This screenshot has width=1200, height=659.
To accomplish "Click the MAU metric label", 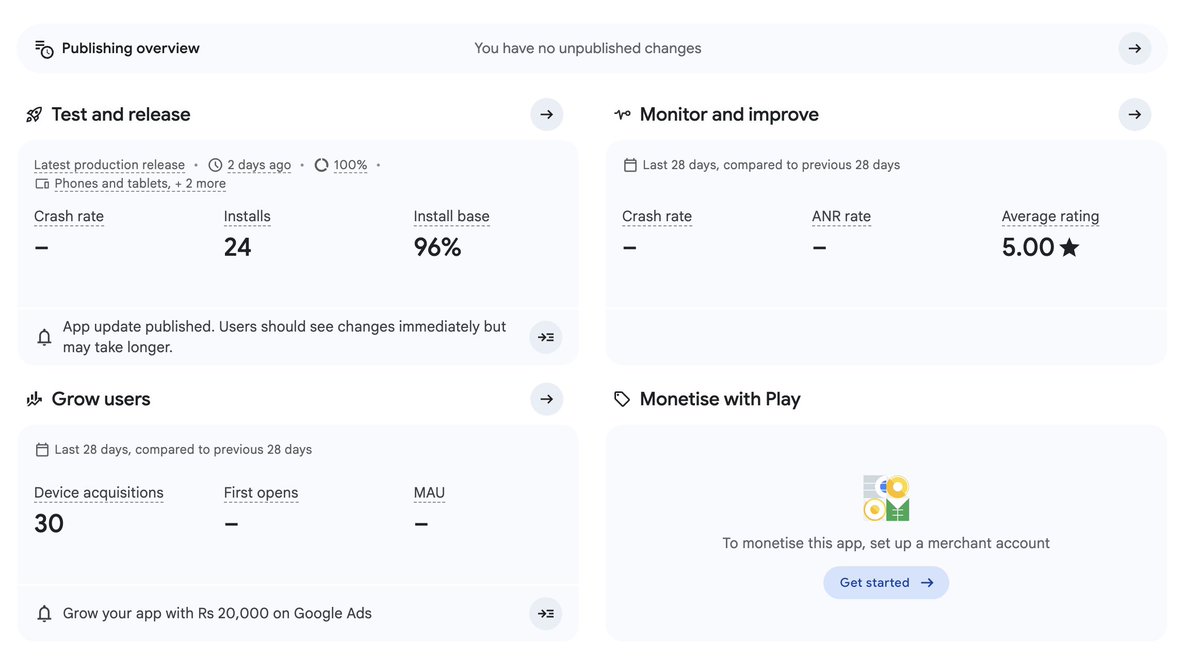I will 429,492.
